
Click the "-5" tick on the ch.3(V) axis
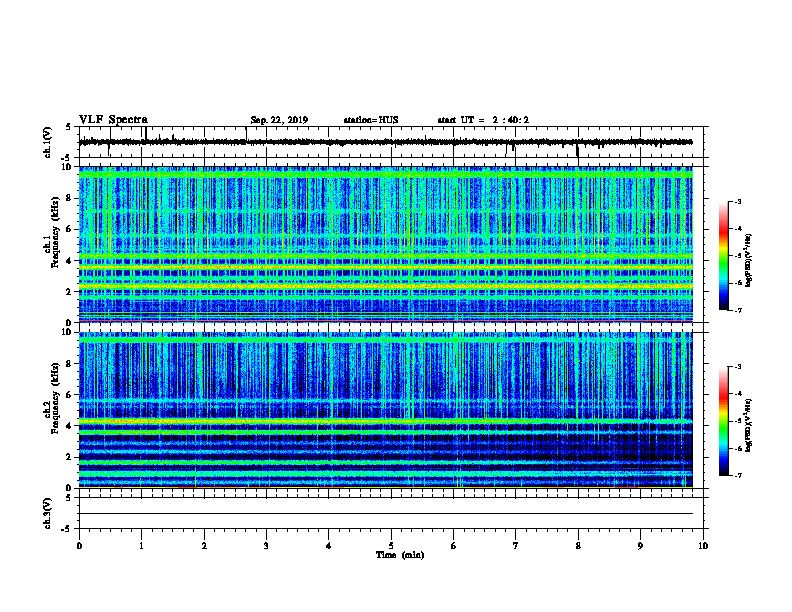pos(67,529)
